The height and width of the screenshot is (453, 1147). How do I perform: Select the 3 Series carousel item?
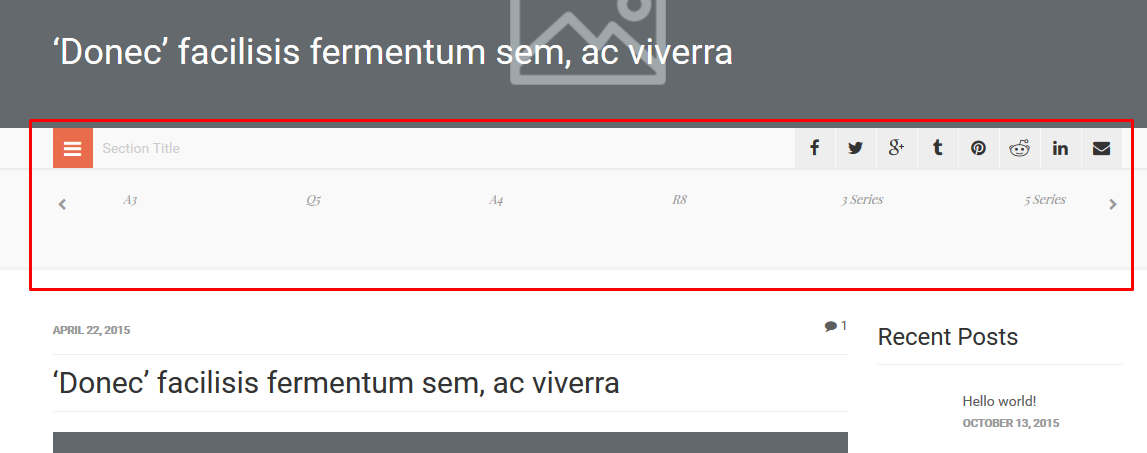tap(862, 200)
